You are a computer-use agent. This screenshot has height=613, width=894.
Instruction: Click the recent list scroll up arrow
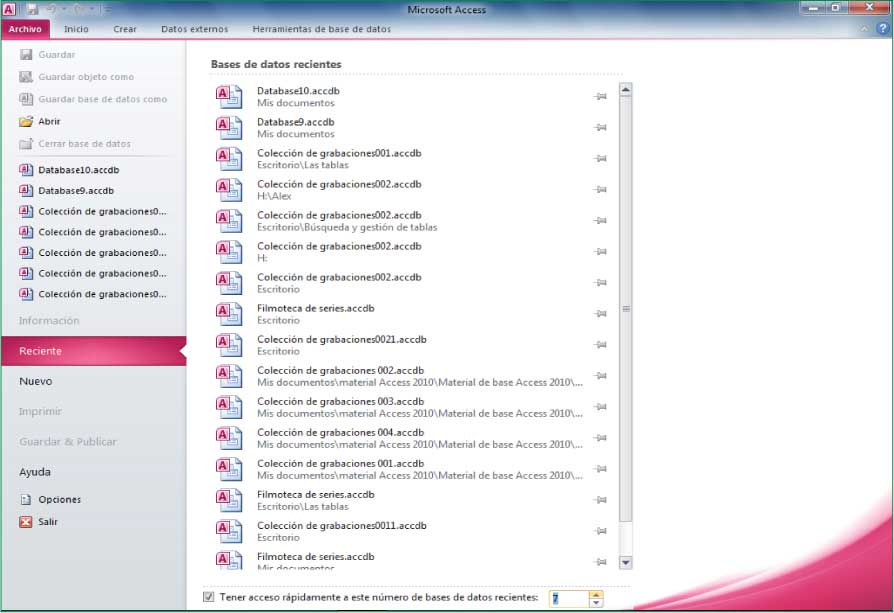625,90
